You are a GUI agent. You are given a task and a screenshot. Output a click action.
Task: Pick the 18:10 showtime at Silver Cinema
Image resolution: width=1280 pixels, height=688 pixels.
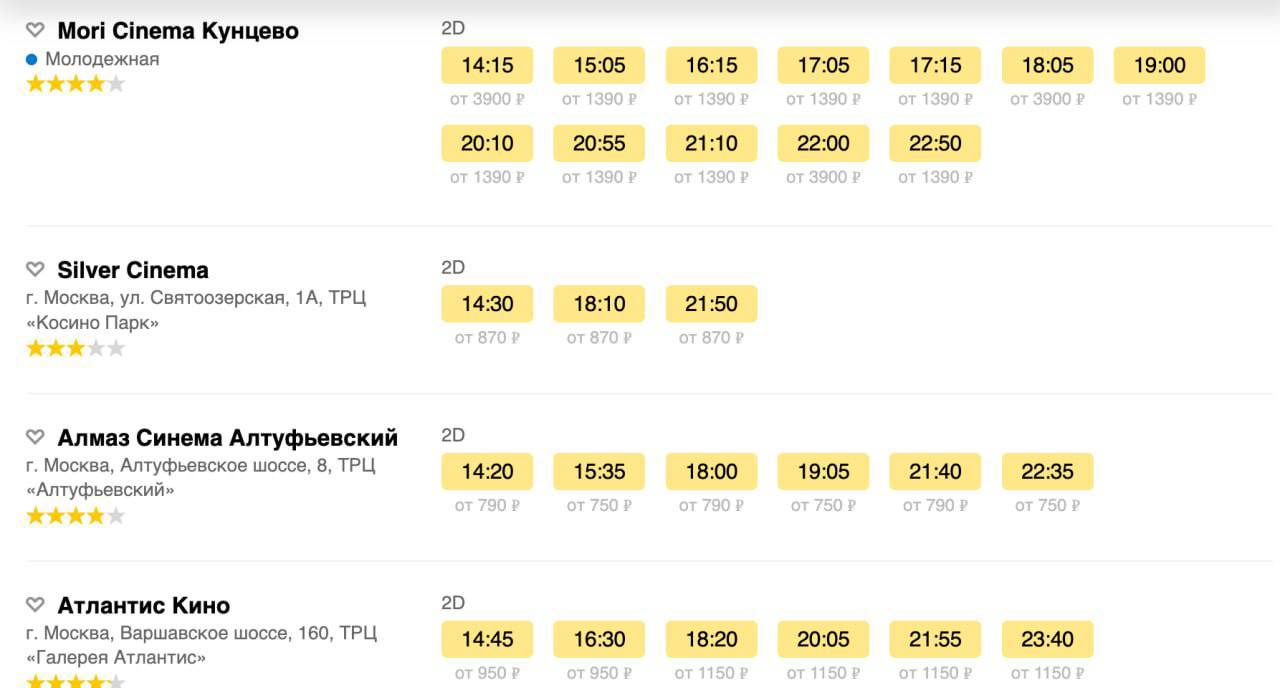point(599,304)
